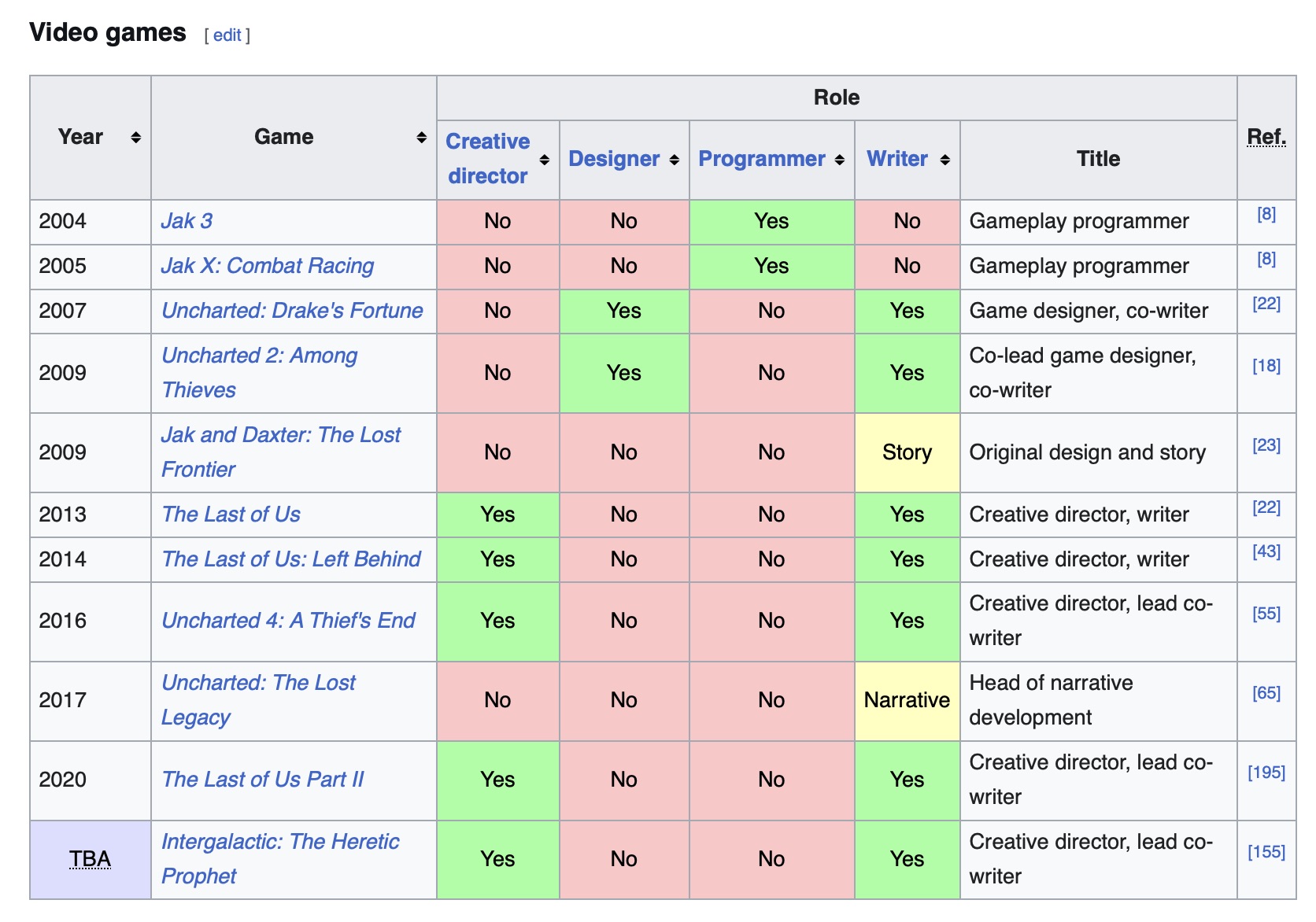This screenshot has height=922, width=1316.
Task: Select the yellow Story cell
Action: 907,452
